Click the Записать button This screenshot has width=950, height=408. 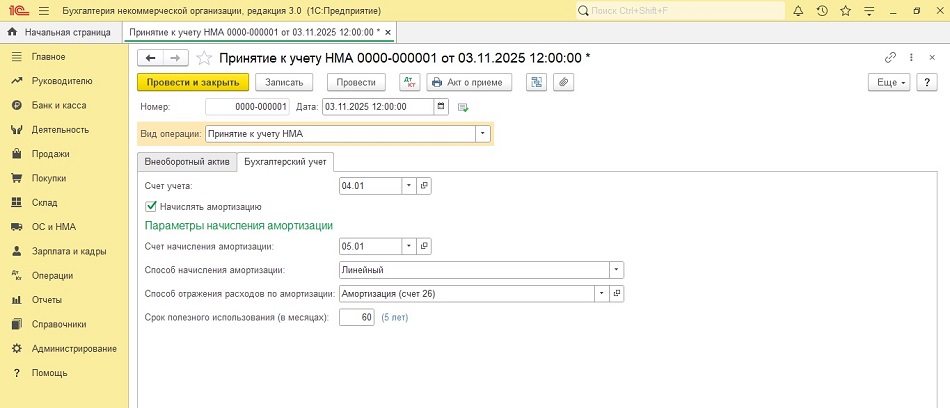[285, 82]
